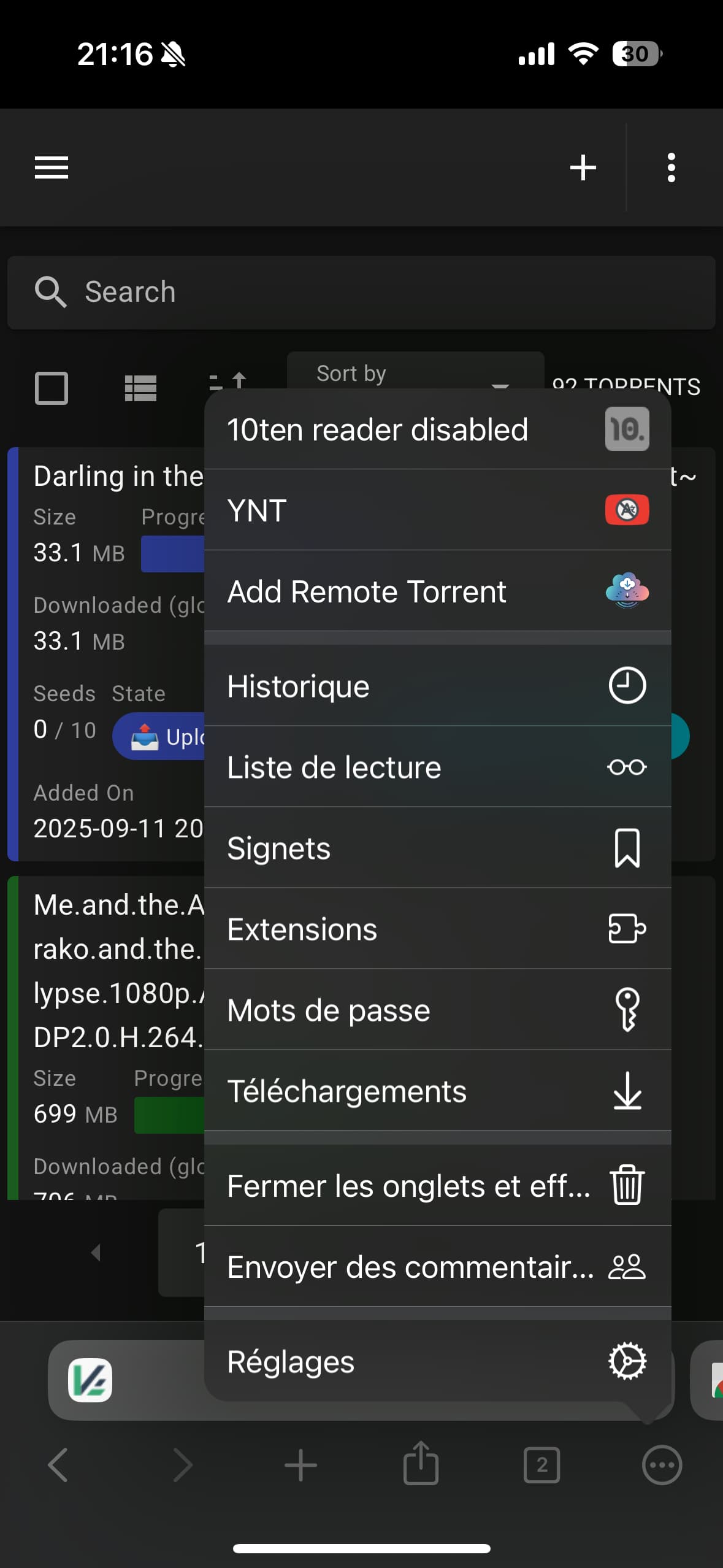Toggle the YNT extension
The height and width of the screenshot is (1568, 723).
coord(437,510)
